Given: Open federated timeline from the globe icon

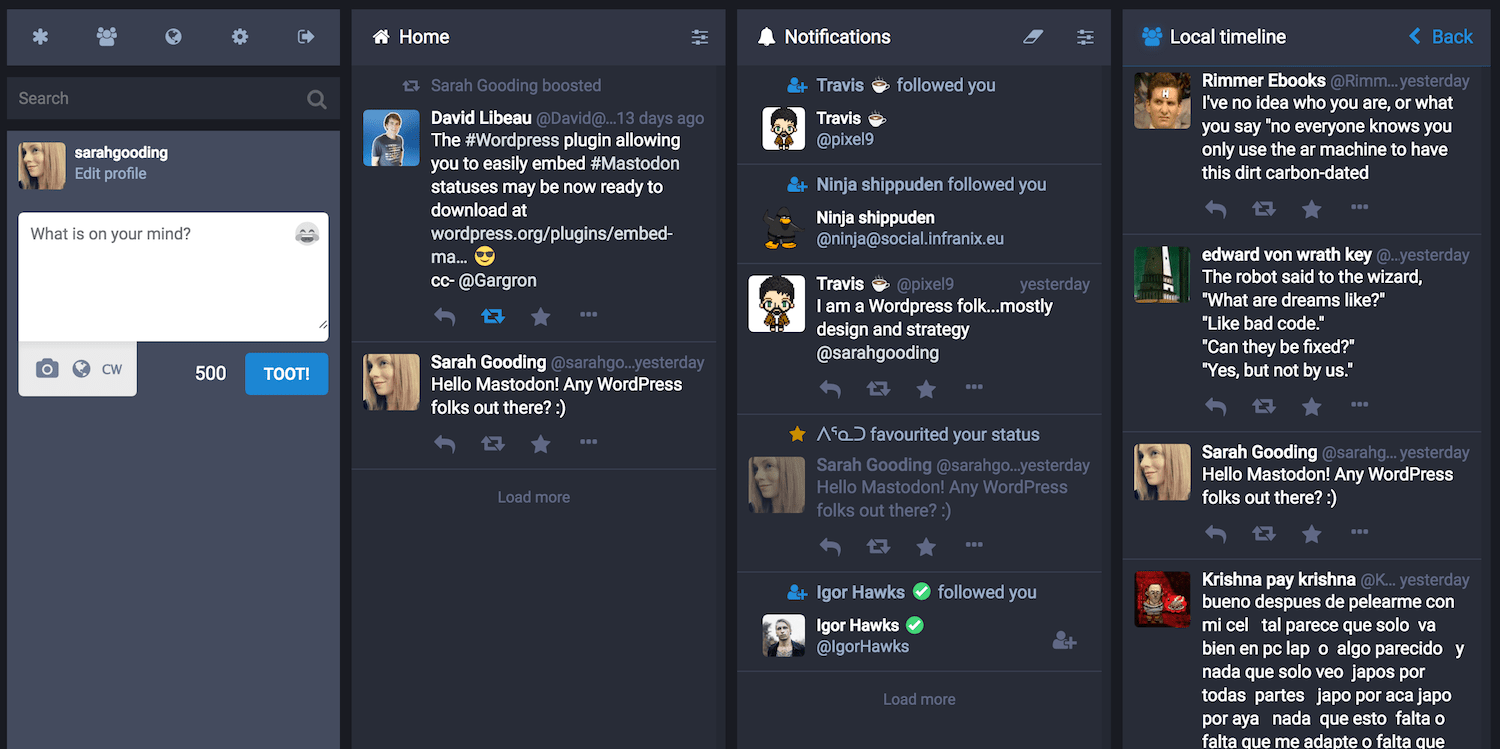Looking at the screenshot, I should [x=173, y=37].
